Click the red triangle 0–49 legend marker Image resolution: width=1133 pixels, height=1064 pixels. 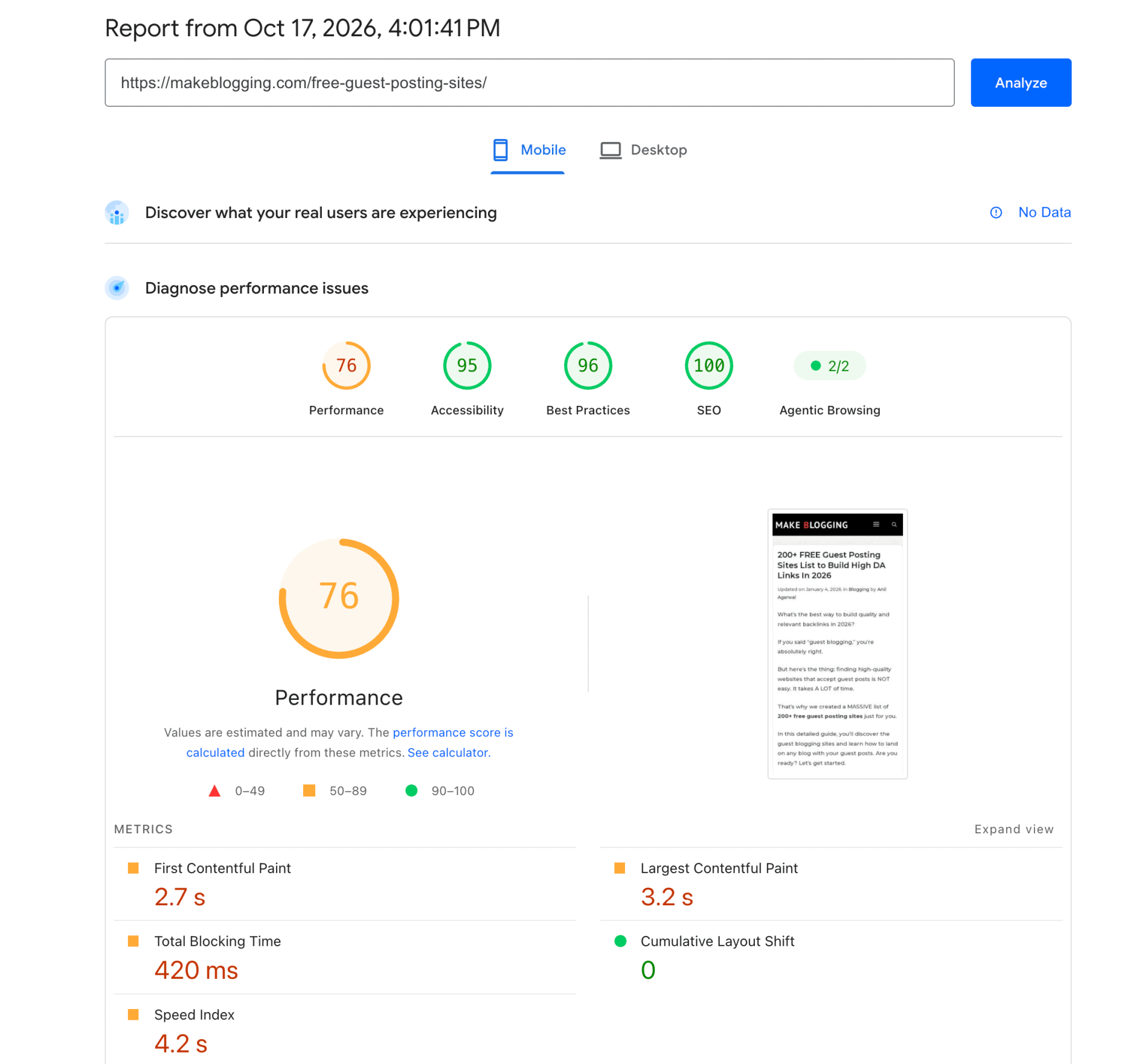(x=214, y=790)
